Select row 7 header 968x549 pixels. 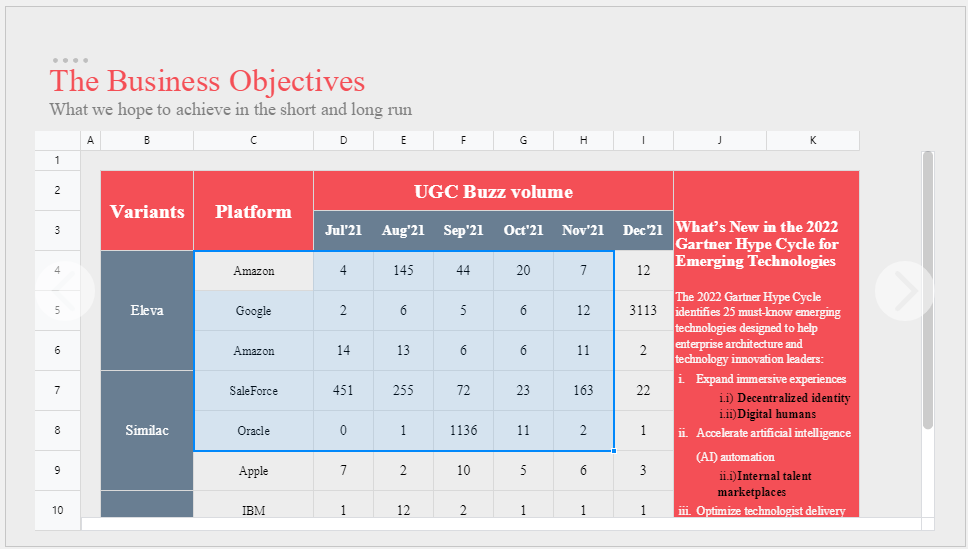coord(57,390)
